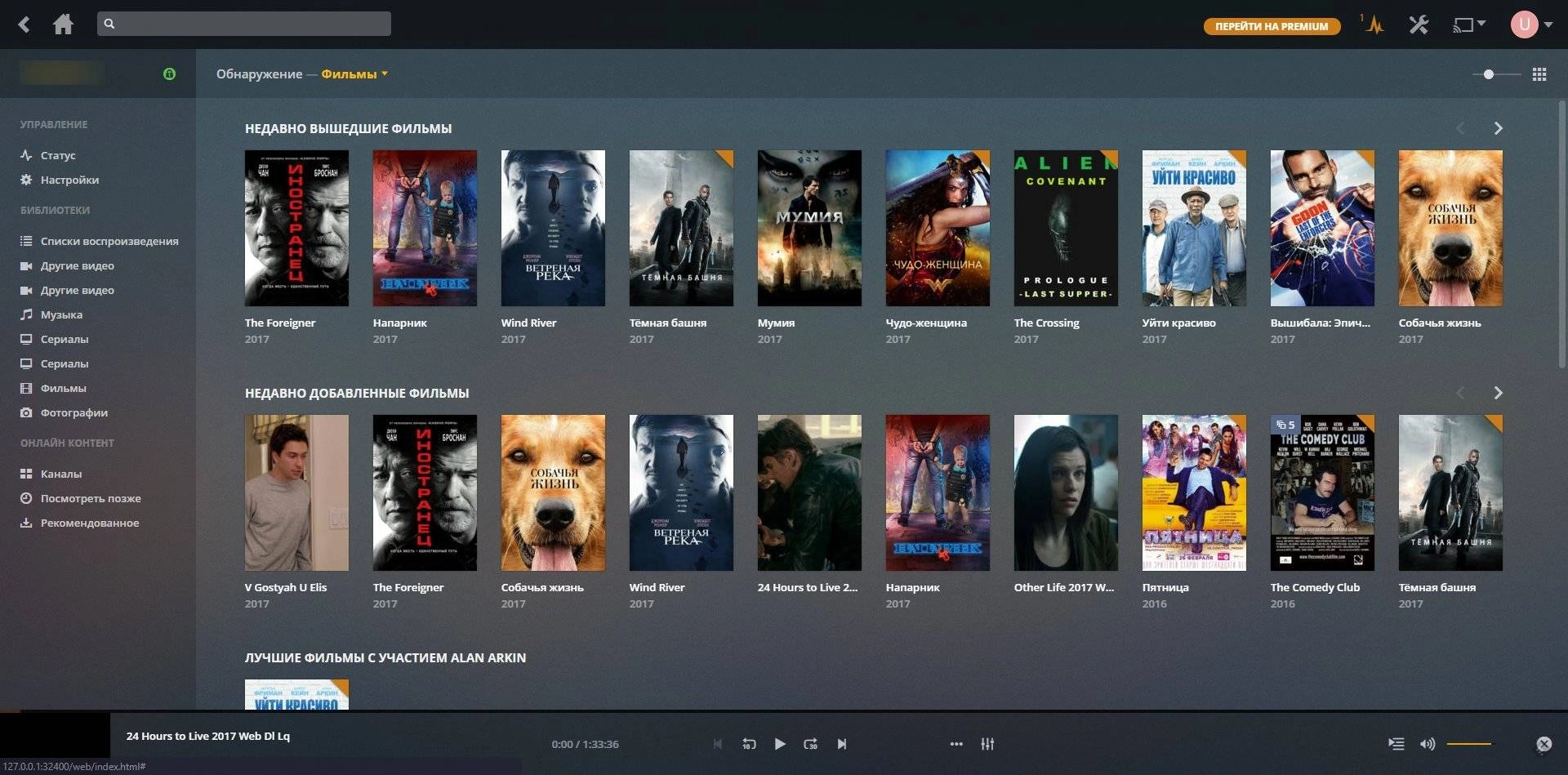This screenshot has width=1568, height=775.
Task: Open the activity alerts icon
Action: click(1374, 24)
